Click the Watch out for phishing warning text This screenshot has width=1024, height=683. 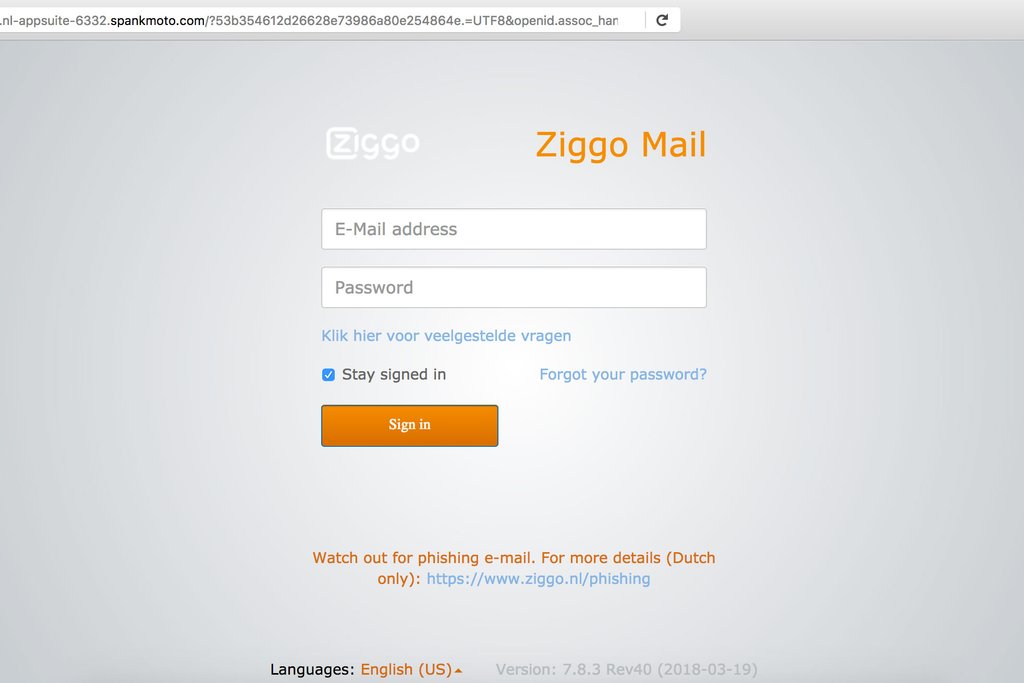coord(514,568)
